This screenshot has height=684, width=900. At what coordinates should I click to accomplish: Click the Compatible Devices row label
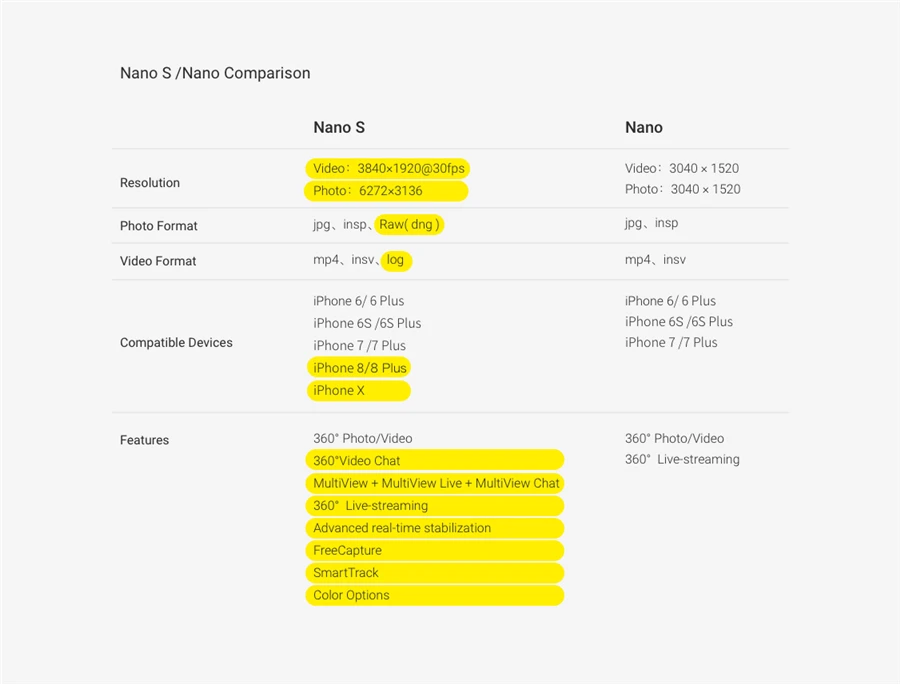click(x=176, y=343)
